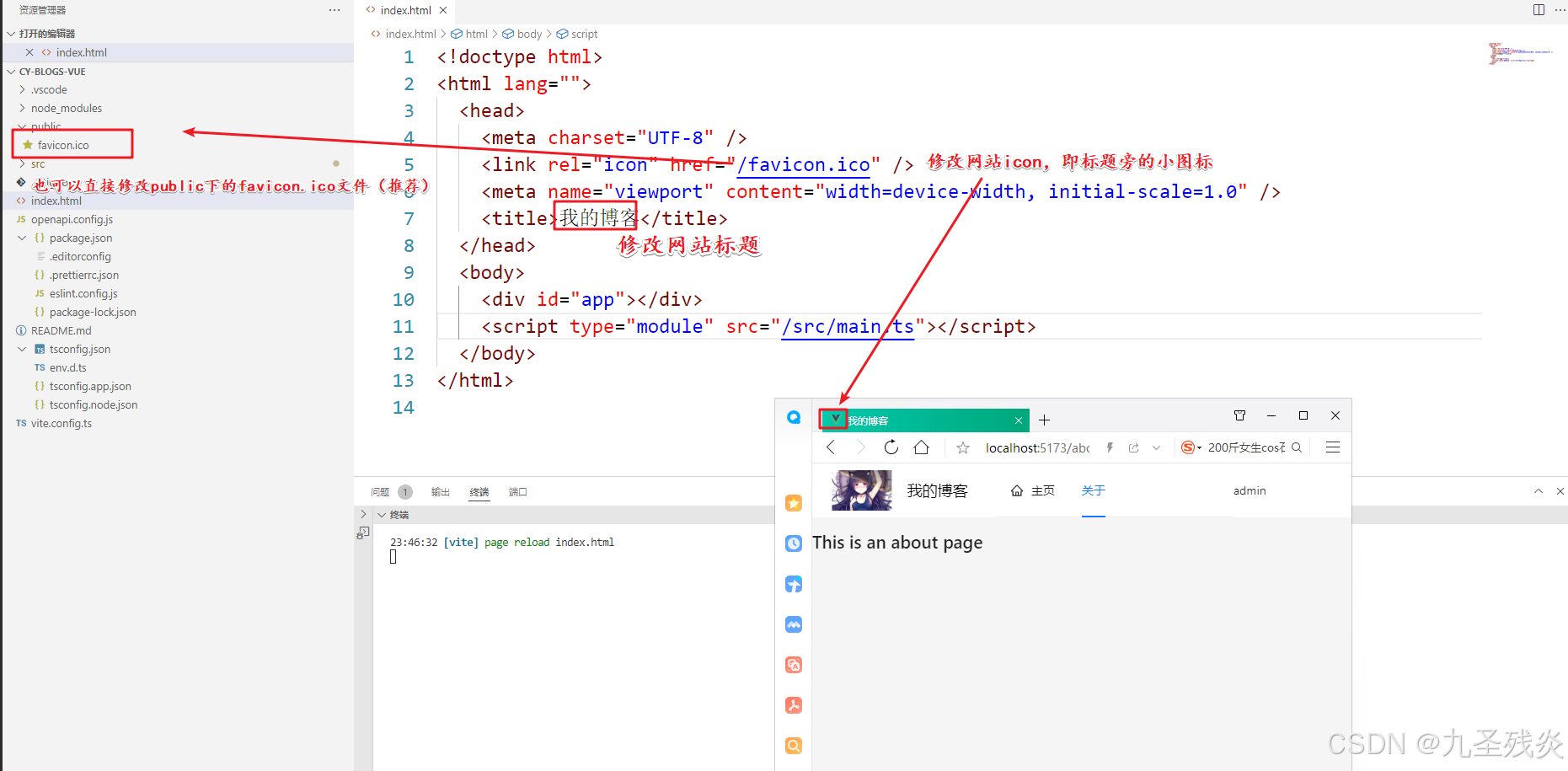Switch to the Output (输出) panel tab

point(440,492)
